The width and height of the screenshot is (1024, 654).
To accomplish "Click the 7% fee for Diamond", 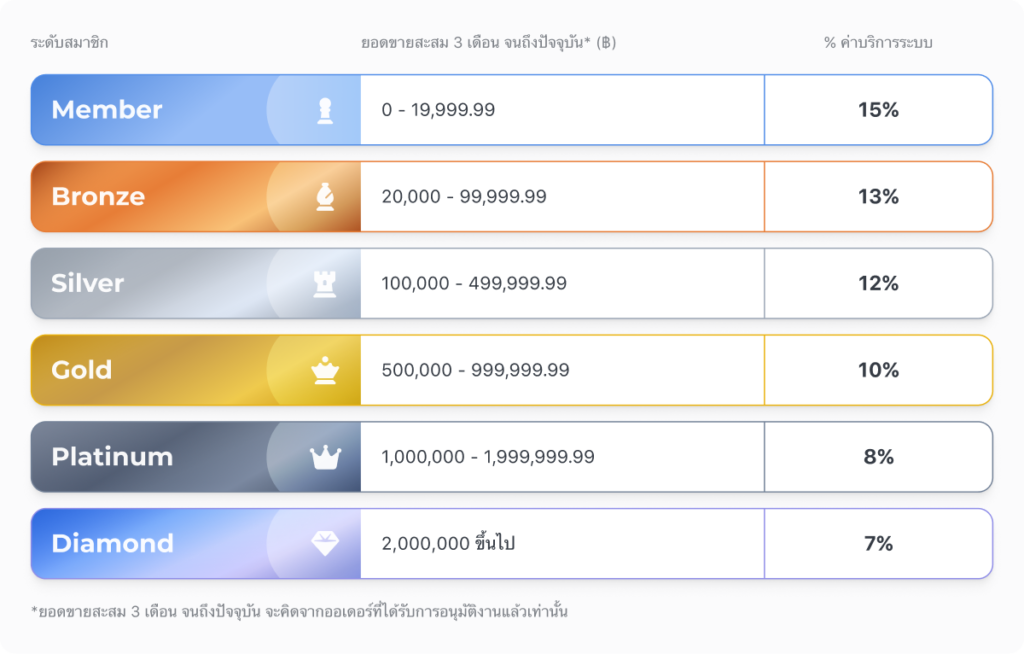I will point(878,544).
